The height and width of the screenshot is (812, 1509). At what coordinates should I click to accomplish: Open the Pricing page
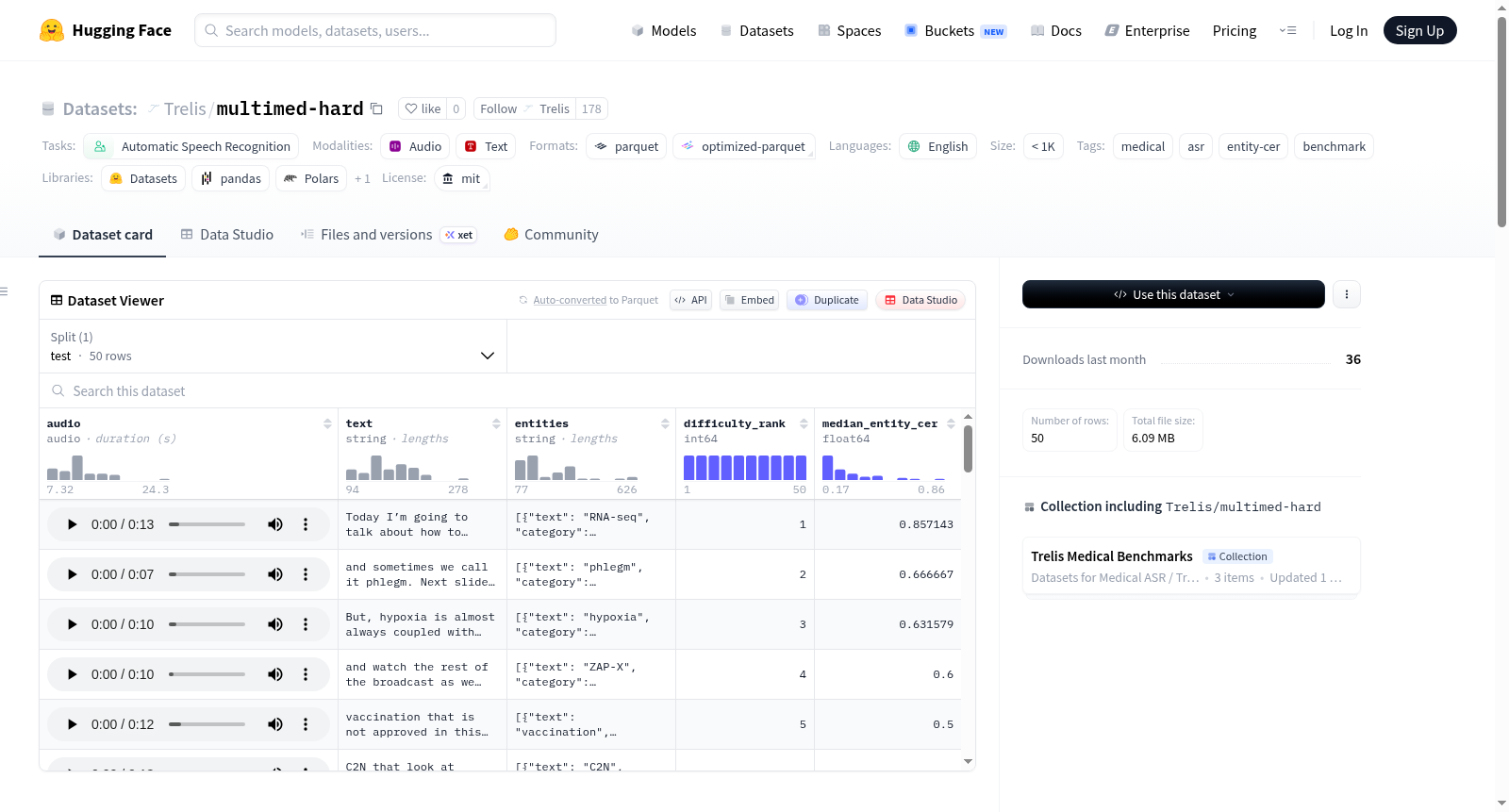click(1235, 30)
